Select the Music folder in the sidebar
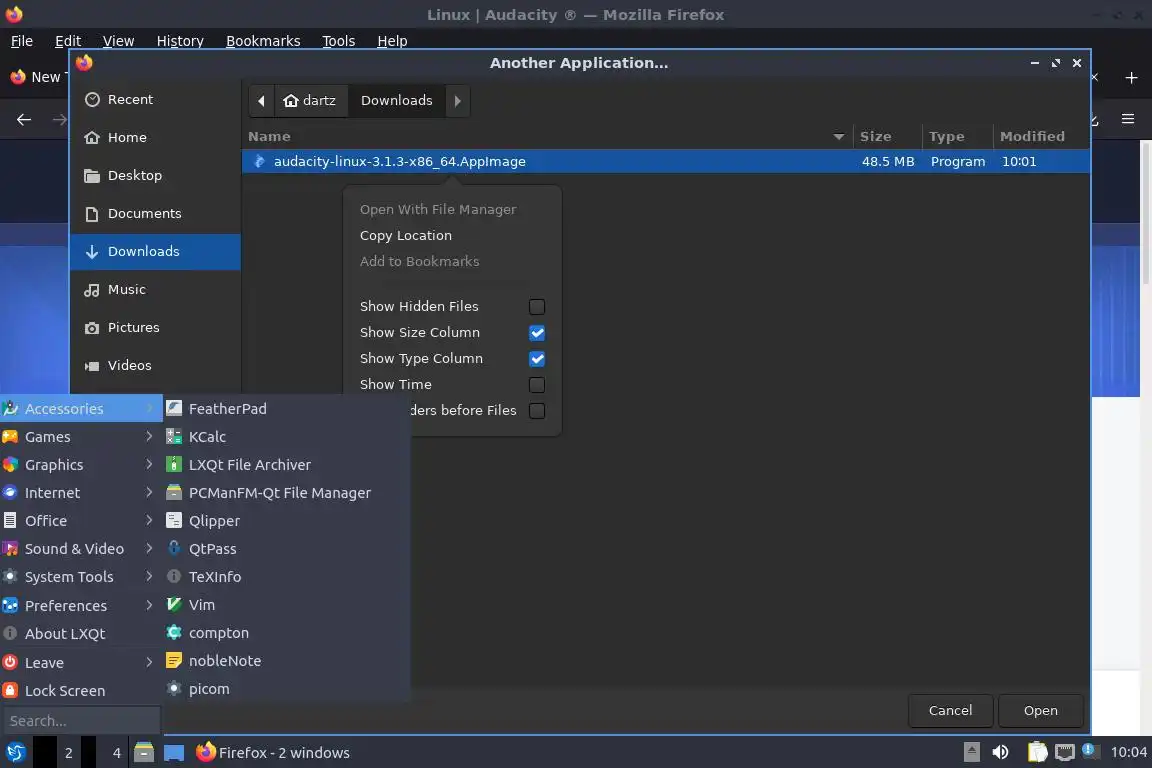Screen dimensions: 1152x768 (155, 290)
